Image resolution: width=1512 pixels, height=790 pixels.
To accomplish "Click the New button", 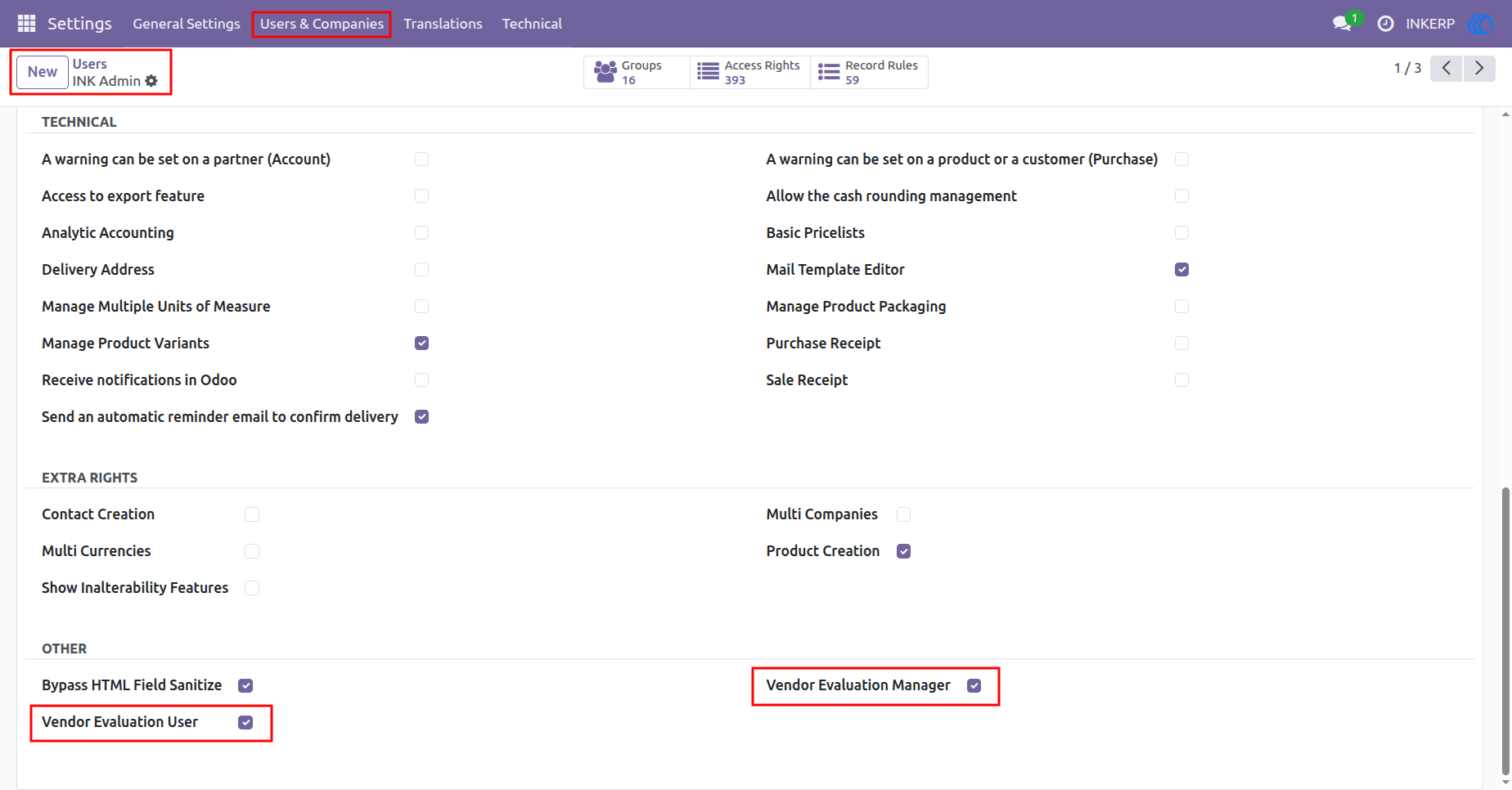I will coord(43,72).
